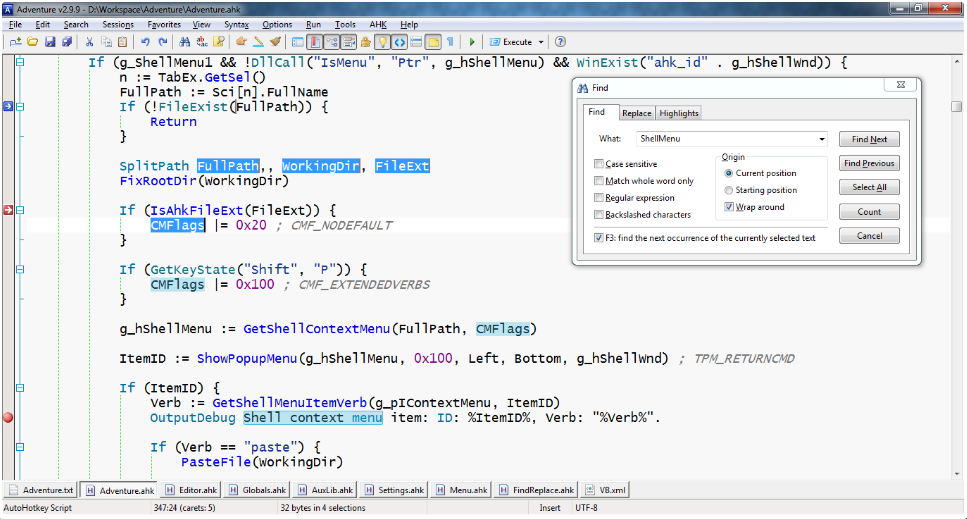Open the Execute button dropdown arrow
This screenshot has height=519, width=967.
(541, 42)
